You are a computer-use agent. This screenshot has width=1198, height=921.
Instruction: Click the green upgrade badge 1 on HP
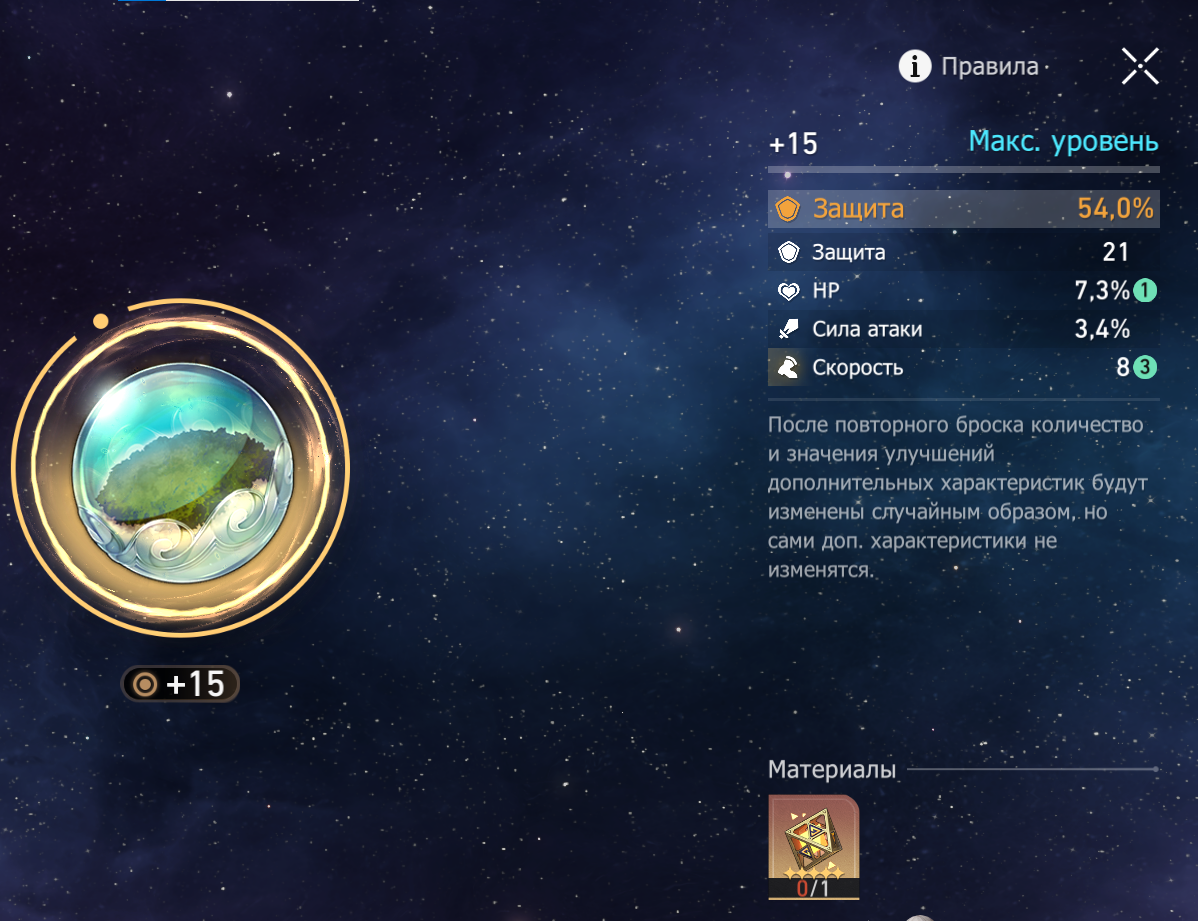pyautogui.click(x=1145, y=290)
